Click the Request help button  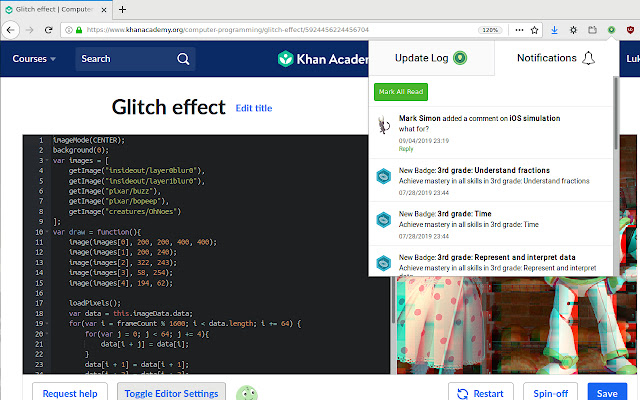70,393
